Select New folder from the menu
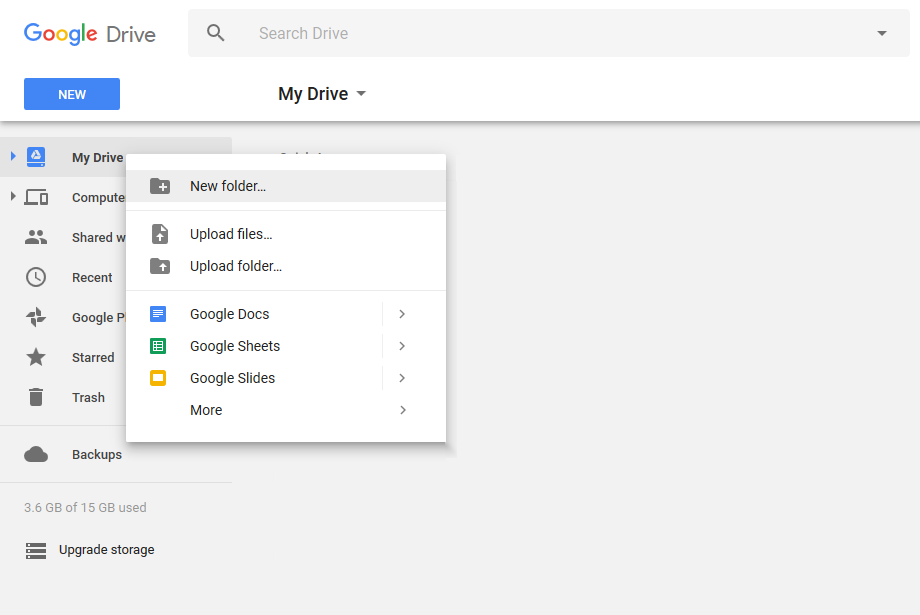The width and height of the screenshot is (920, 615). coord(228,186)
